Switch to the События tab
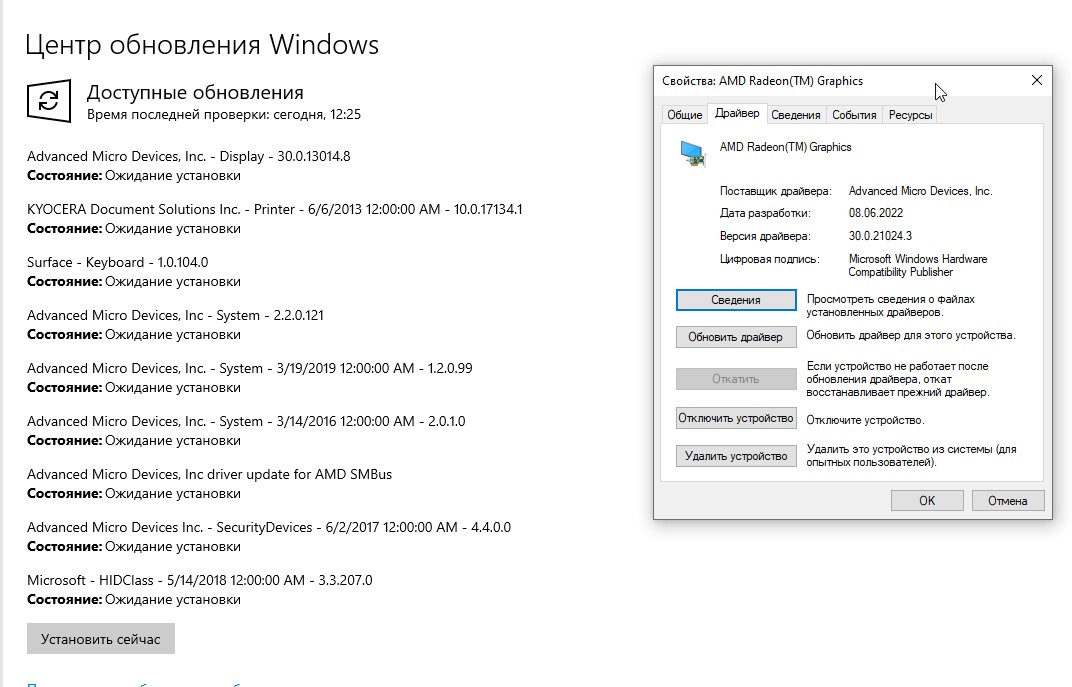 point(854,115)
